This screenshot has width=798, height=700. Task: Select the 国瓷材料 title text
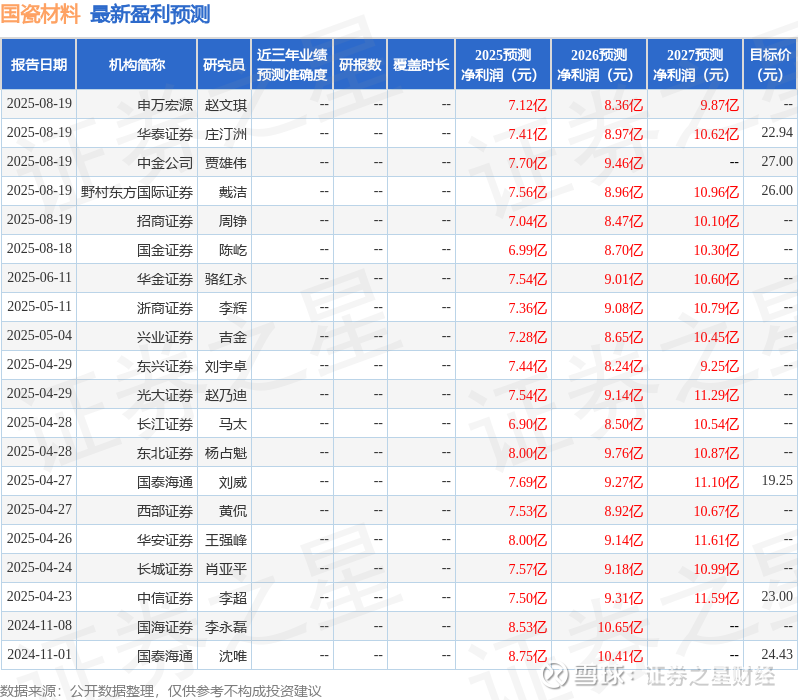click(x=40, y=14)
